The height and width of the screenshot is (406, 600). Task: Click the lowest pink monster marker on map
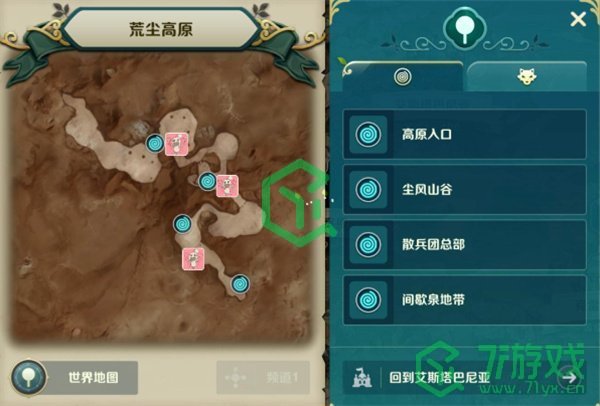193,259
